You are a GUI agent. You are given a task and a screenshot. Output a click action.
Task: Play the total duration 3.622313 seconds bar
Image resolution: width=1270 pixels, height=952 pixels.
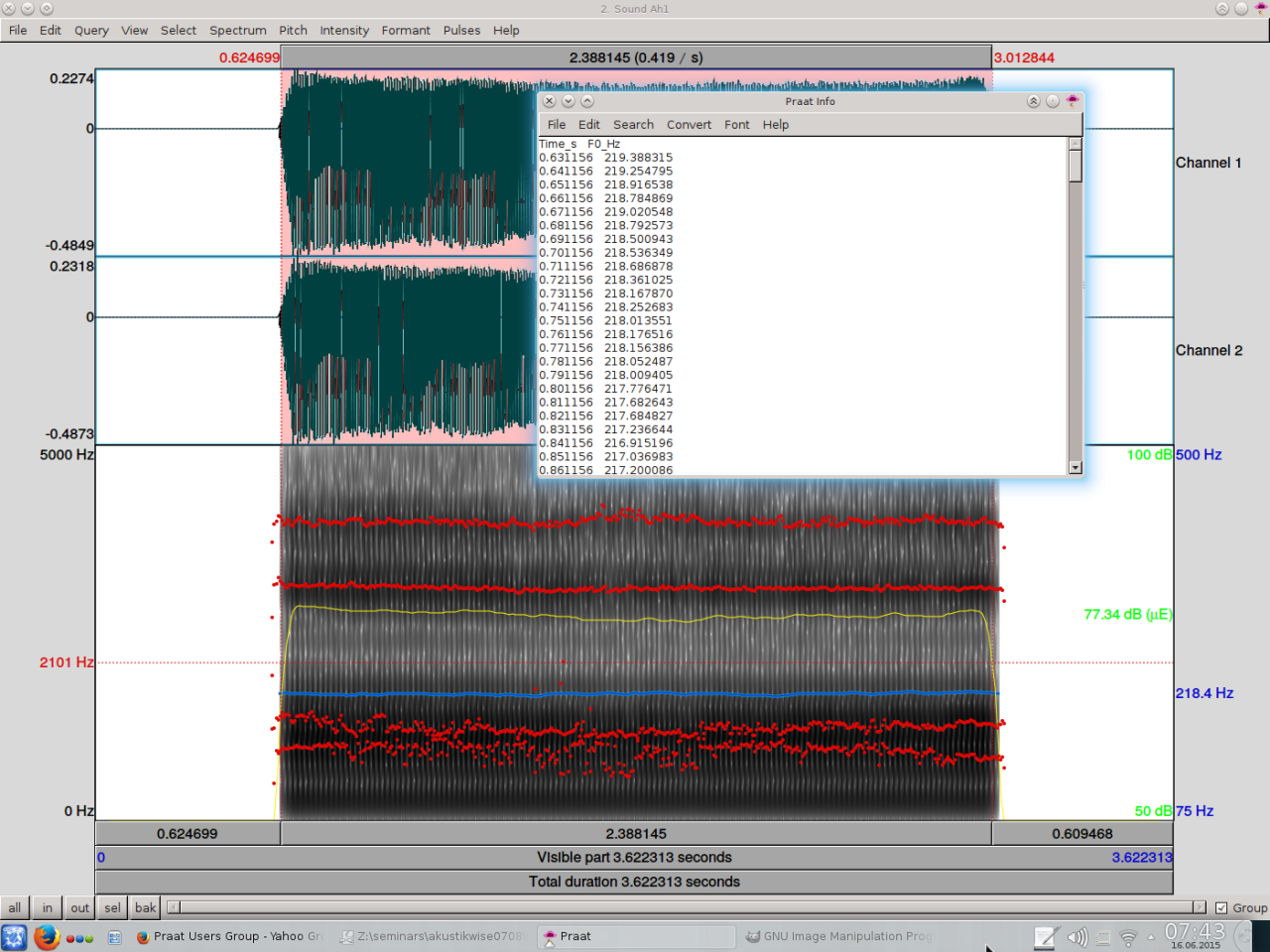click(634, 882)
